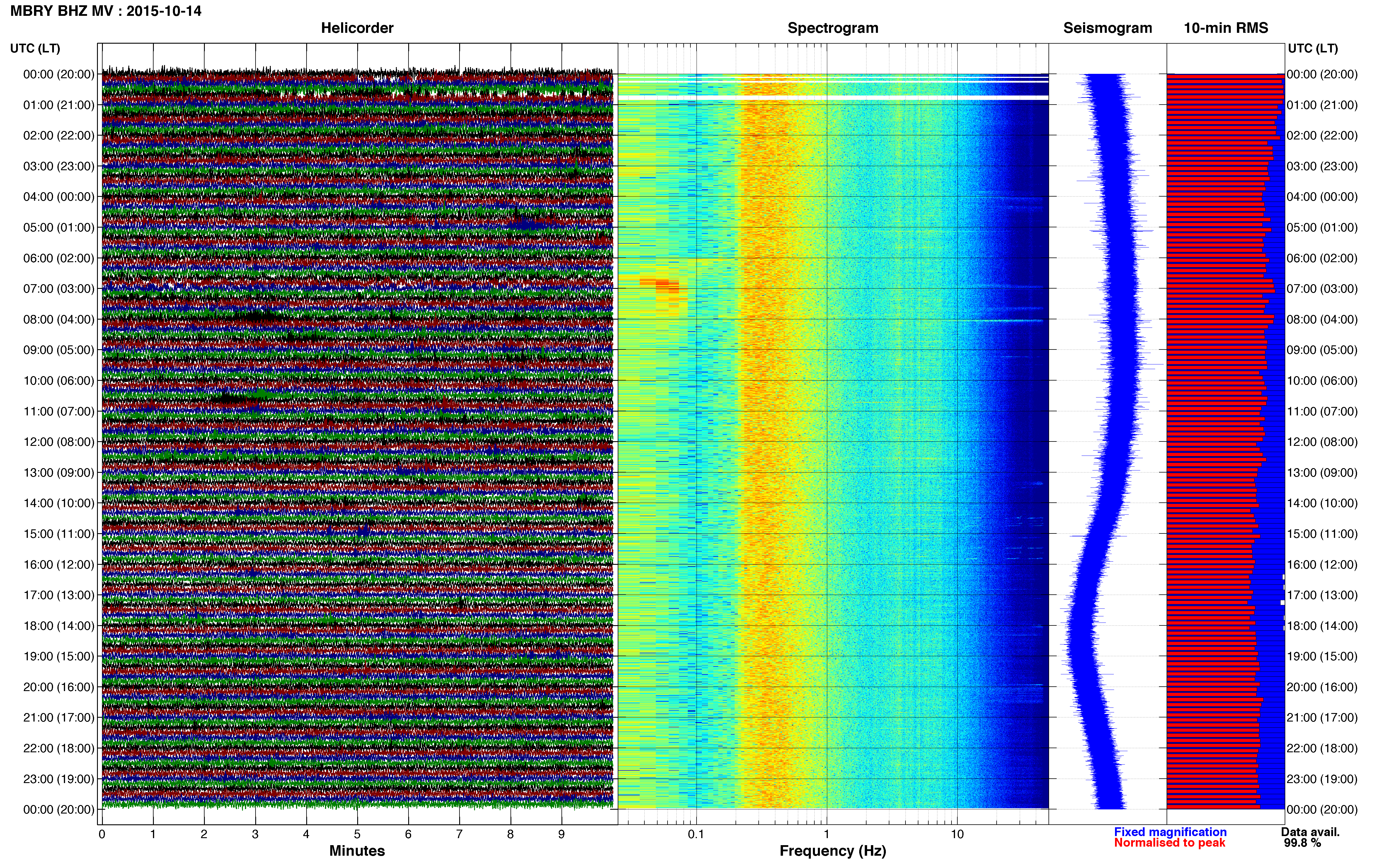Screen dimensions: 1389x868
Task: Click the right '01:00 (21:00)' time label
Action: (1322, 105)
